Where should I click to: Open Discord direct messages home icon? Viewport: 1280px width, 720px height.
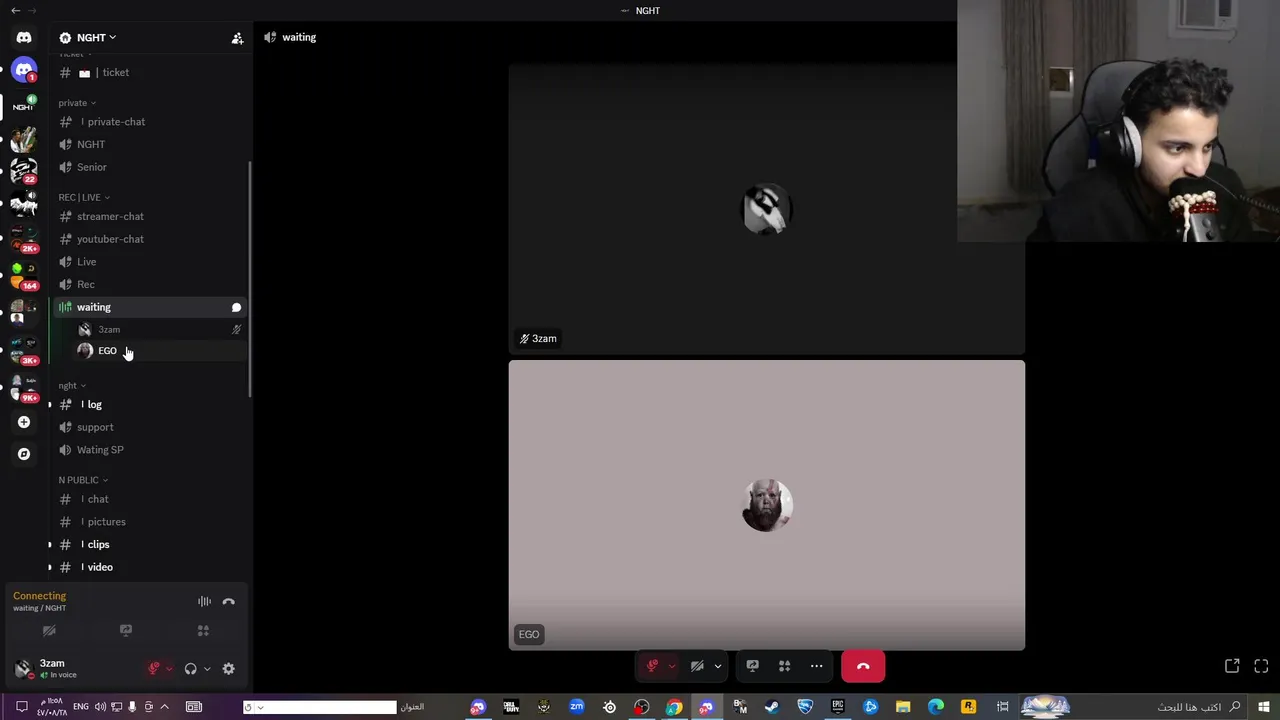(x=24, y=37)
